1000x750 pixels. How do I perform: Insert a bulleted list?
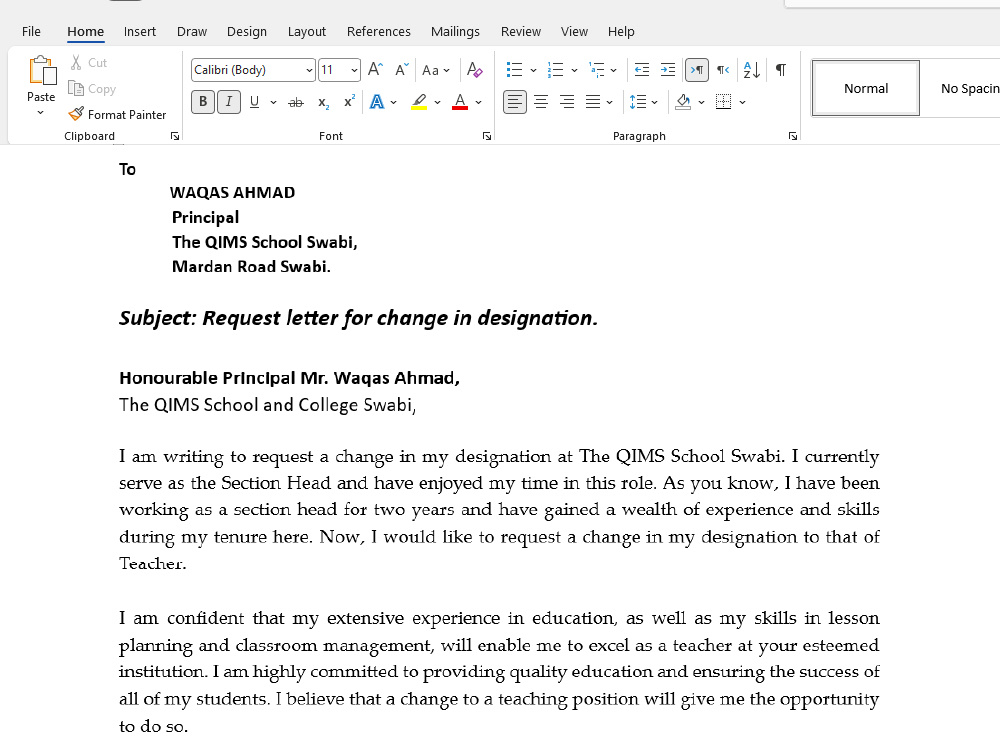coord(514,70)
